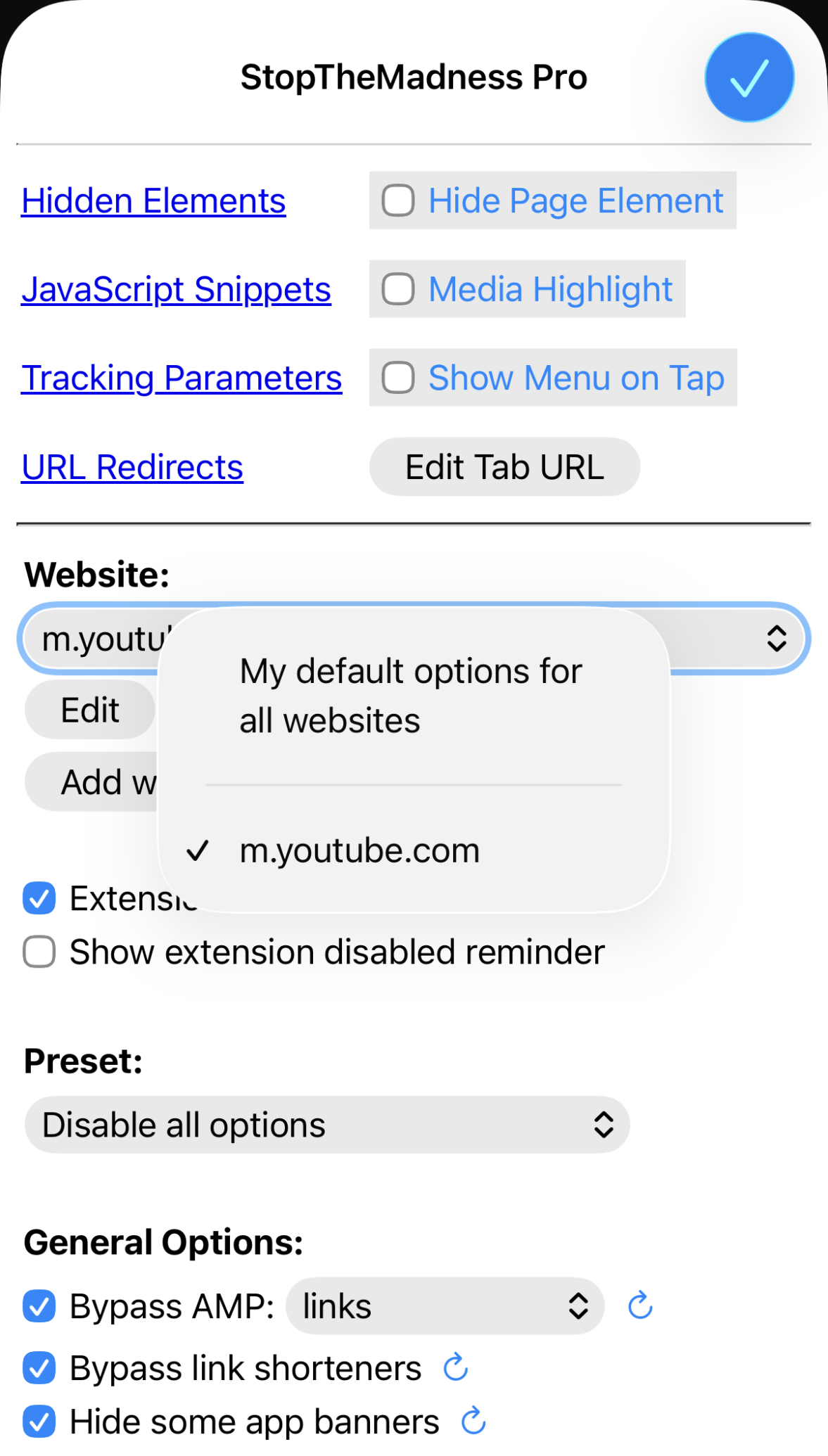Uncheck Hide some app banners

pos(39,1422)
